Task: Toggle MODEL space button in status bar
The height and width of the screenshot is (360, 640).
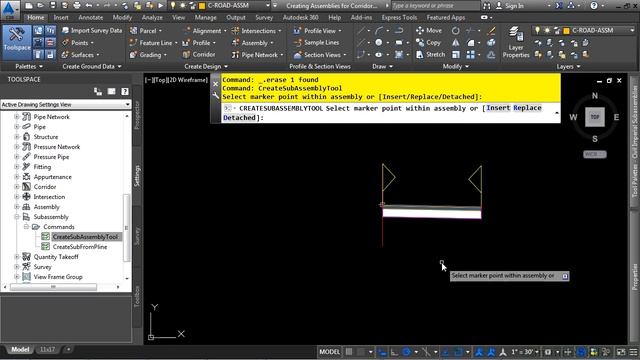Action: [x=329, y=352]
